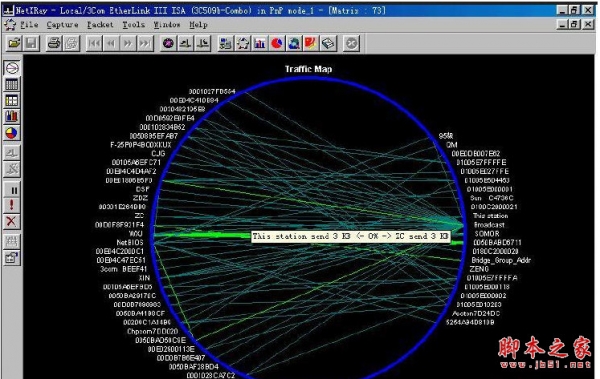Viewport: 600px width, 379px height.
Task: Select the '0050BABD6711' address label
Action: point(497,242)
